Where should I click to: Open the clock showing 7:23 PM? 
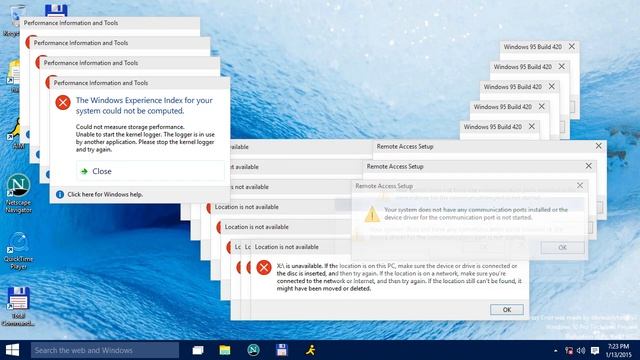618,351
